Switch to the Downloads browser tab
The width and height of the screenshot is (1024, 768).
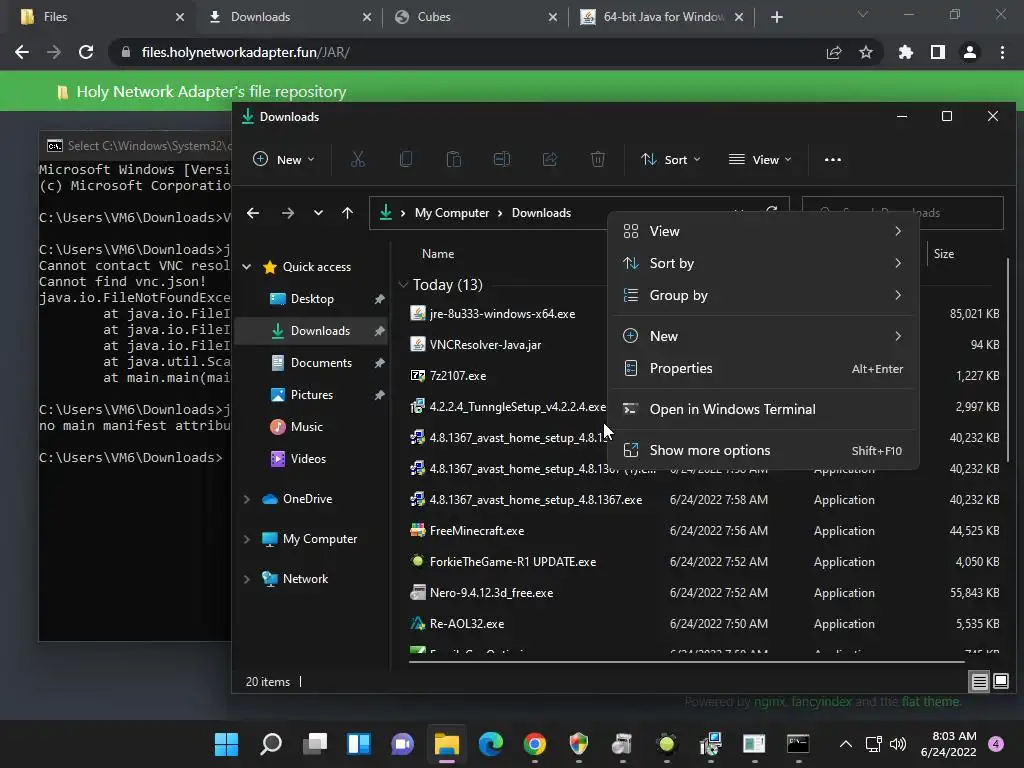[288, 17]
